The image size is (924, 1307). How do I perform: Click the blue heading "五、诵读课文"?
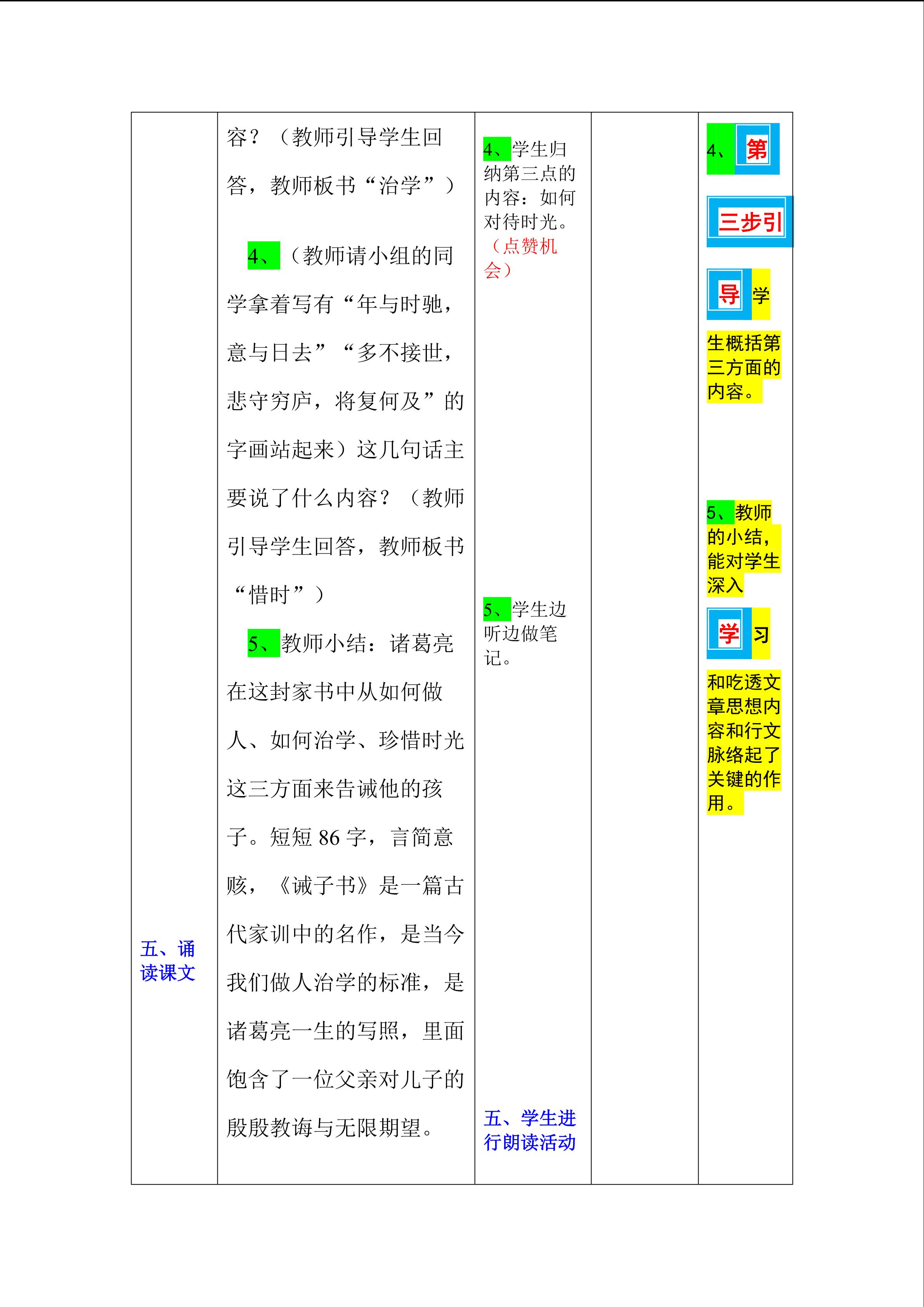tap(168, 961)
